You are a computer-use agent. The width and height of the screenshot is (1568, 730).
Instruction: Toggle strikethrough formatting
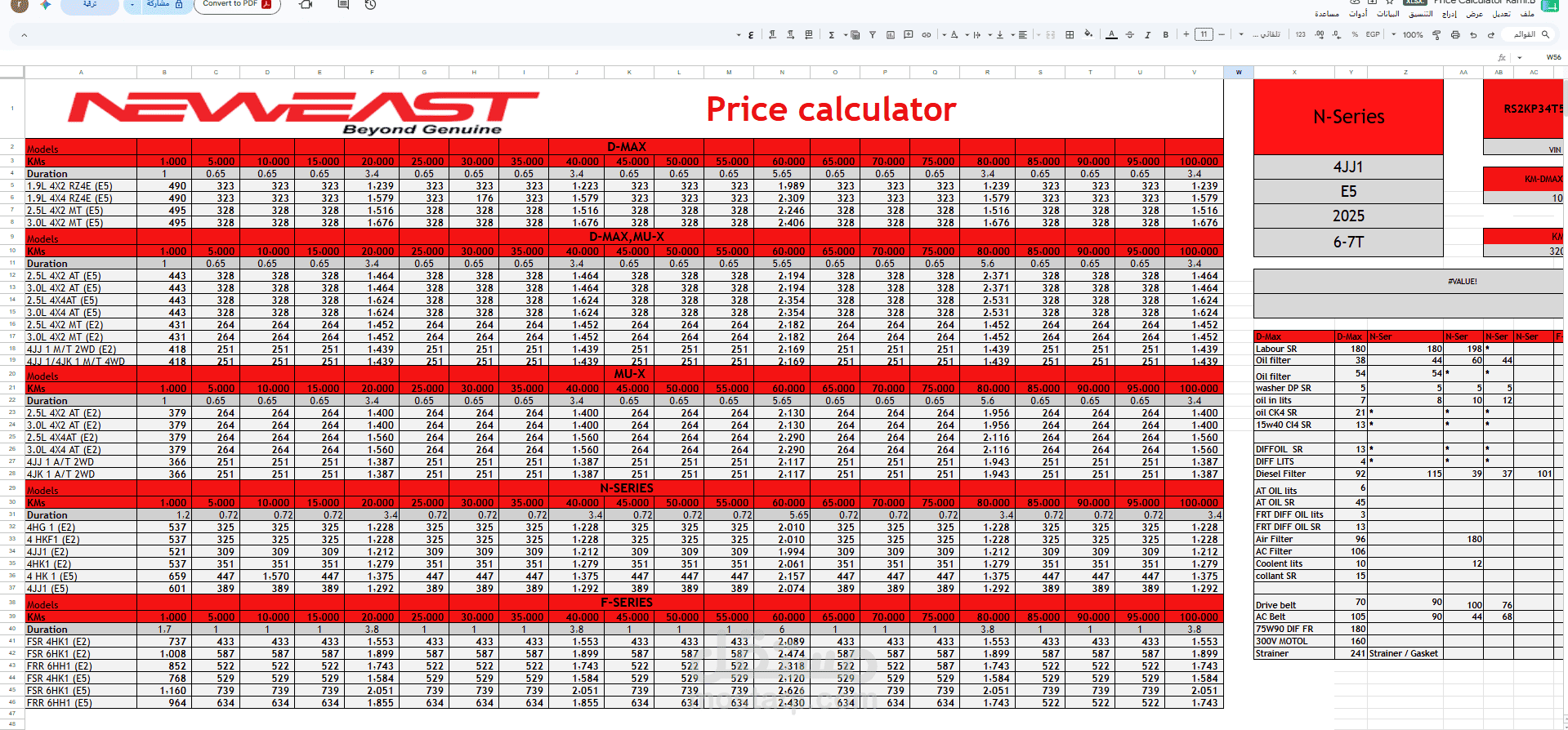(1129, 35)
